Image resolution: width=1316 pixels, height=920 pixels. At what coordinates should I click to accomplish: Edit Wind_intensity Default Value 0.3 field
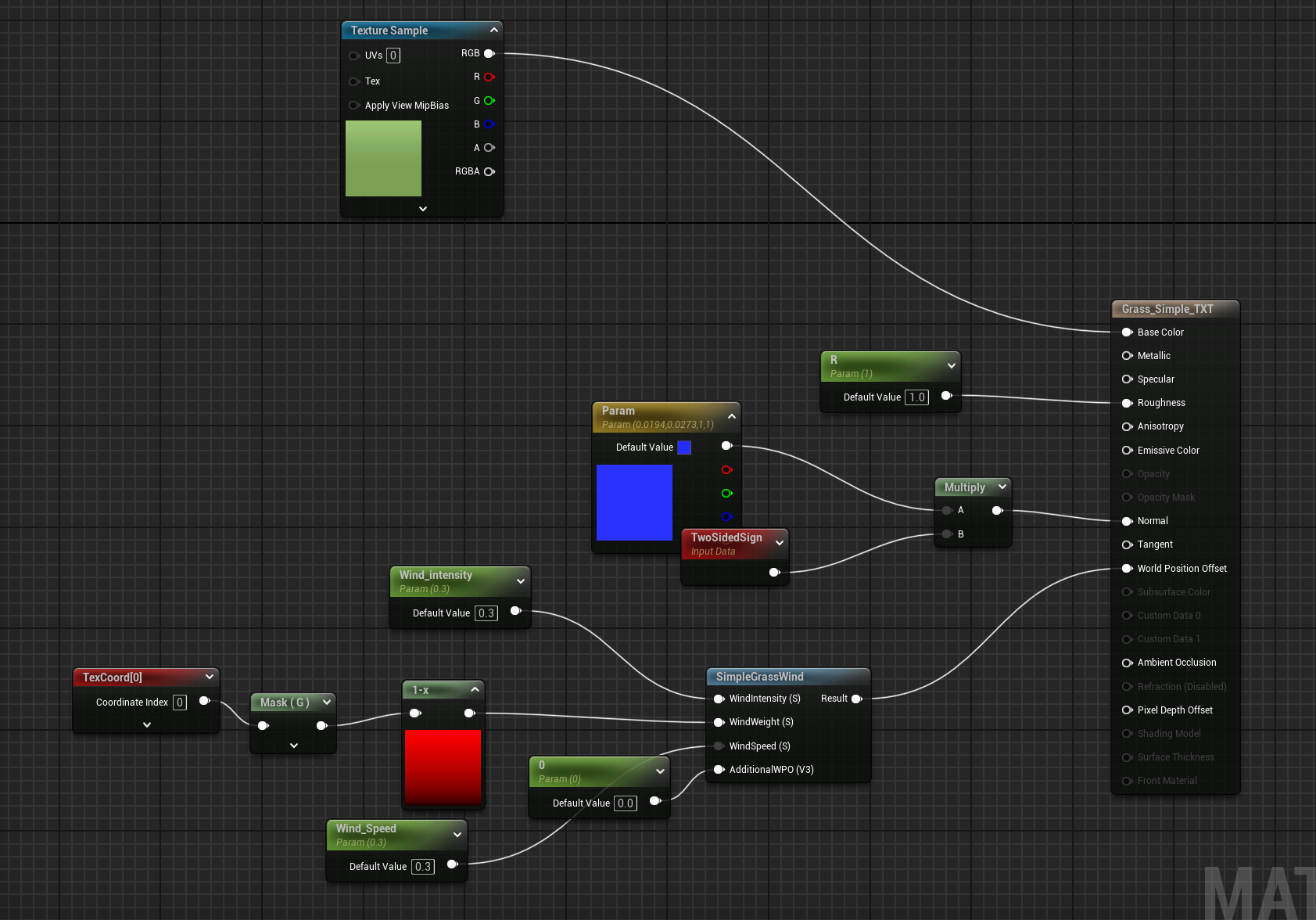point(486,613)
